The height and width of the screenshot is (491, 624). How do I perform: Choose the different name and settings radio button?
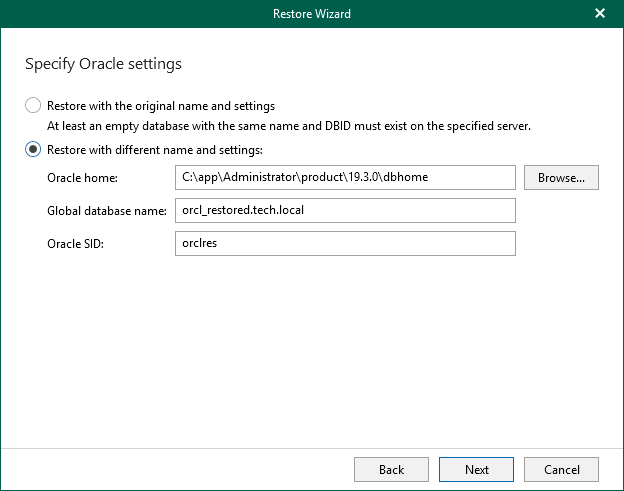click(x=33, y=150)
